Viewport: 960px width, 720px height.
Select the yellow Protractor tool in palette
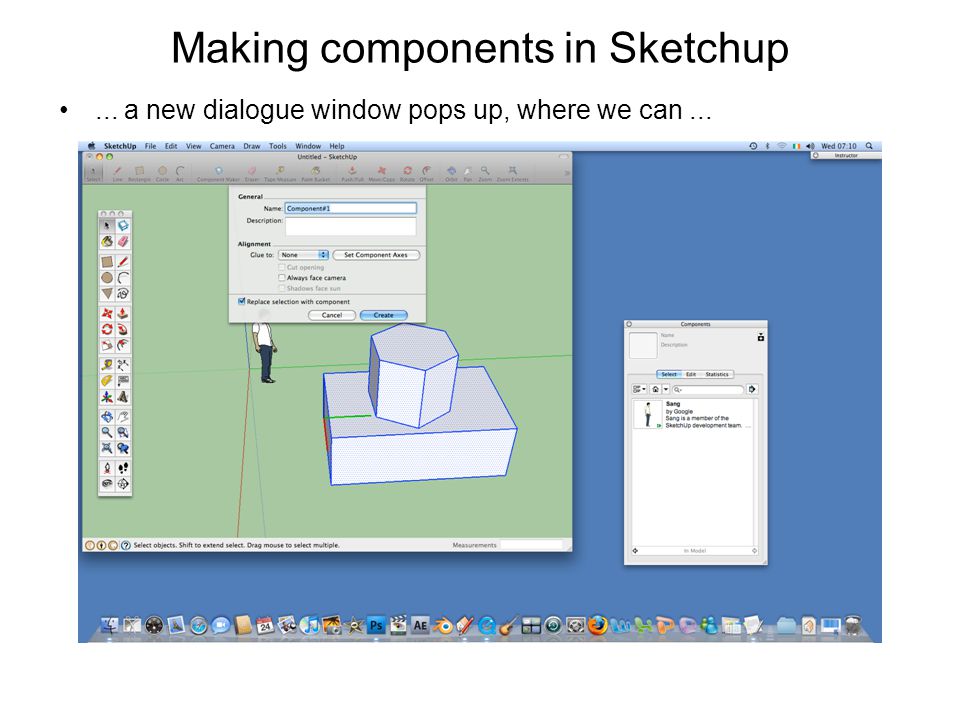[x=107, y=381]
